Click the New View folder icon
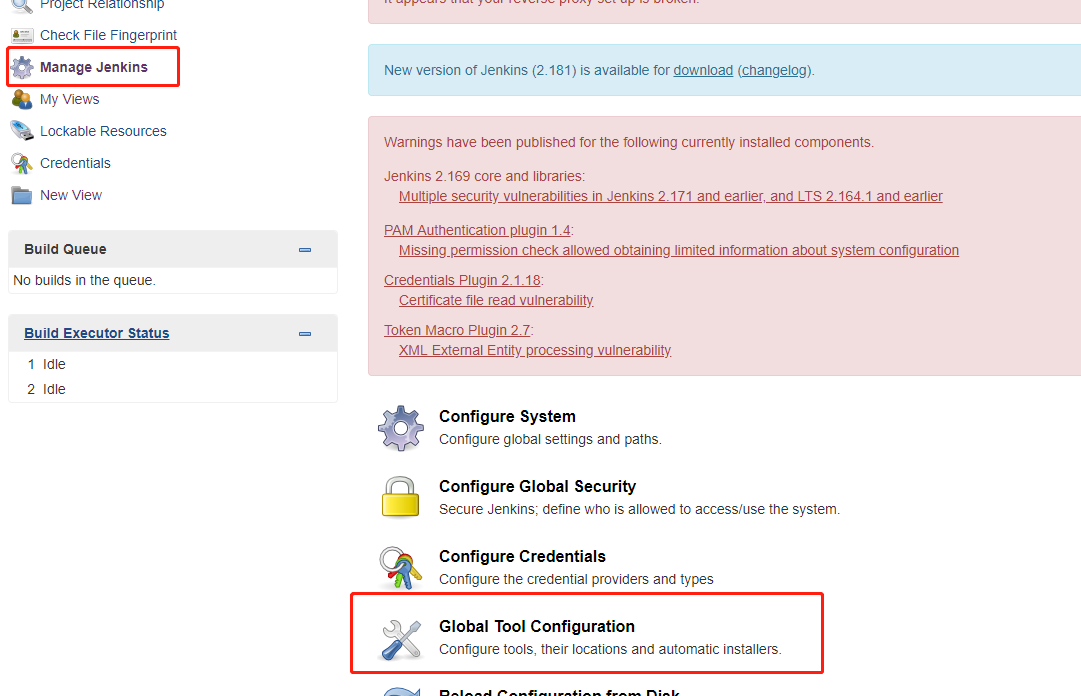This screenshot has width=1081, height=696. tap(22, 196)
